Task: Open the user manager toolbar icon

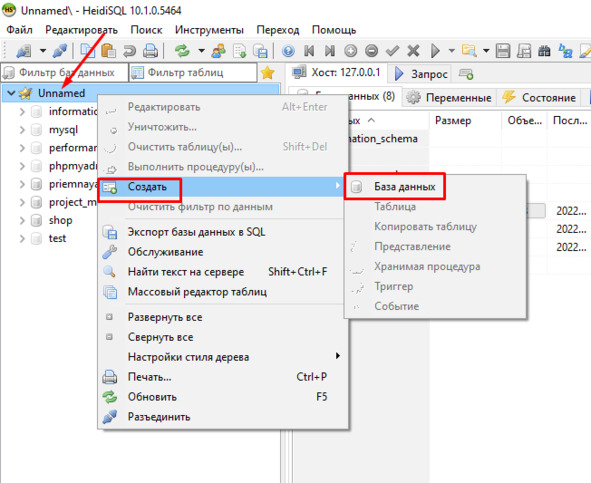Action: pos(219,51)
